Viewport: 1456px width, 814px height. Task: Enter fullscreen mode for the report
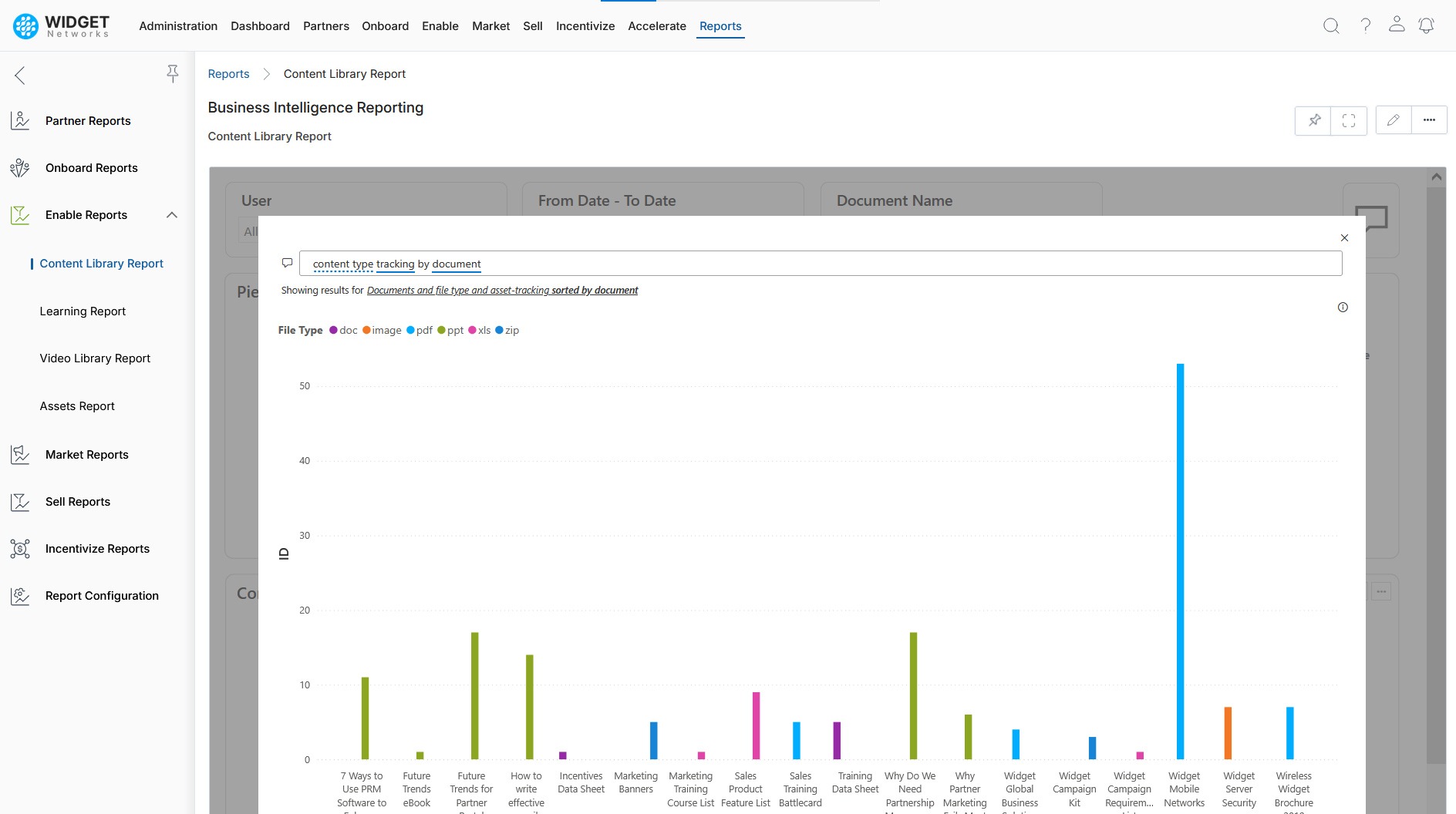pyautogui.click(x=1349, y=120)
